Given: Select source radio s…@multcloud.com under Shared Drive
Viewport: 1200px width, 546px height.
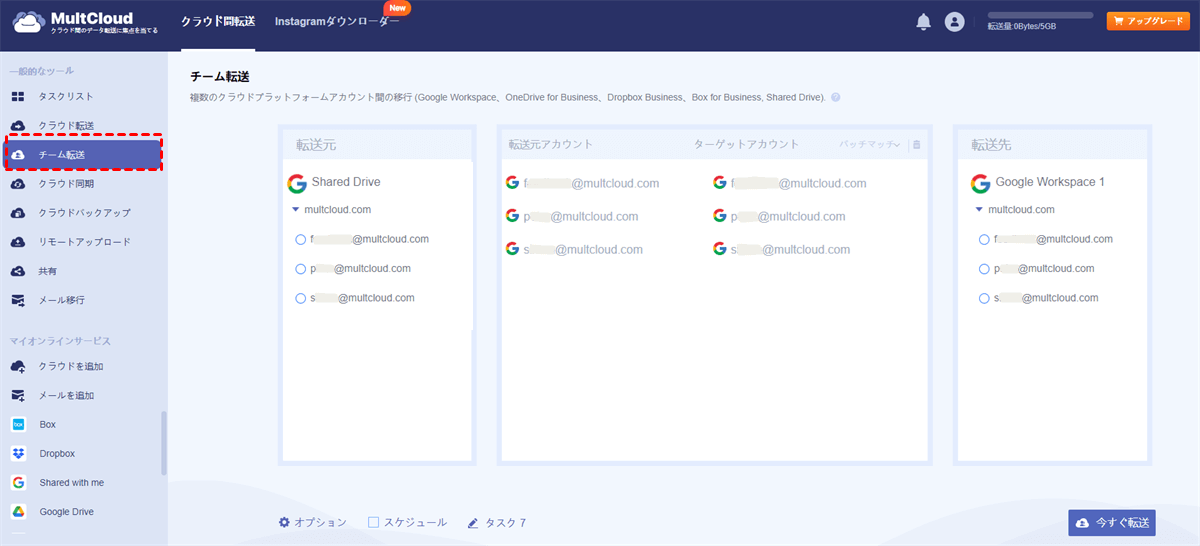Looking at the screenshot, I should click(301, 298).
